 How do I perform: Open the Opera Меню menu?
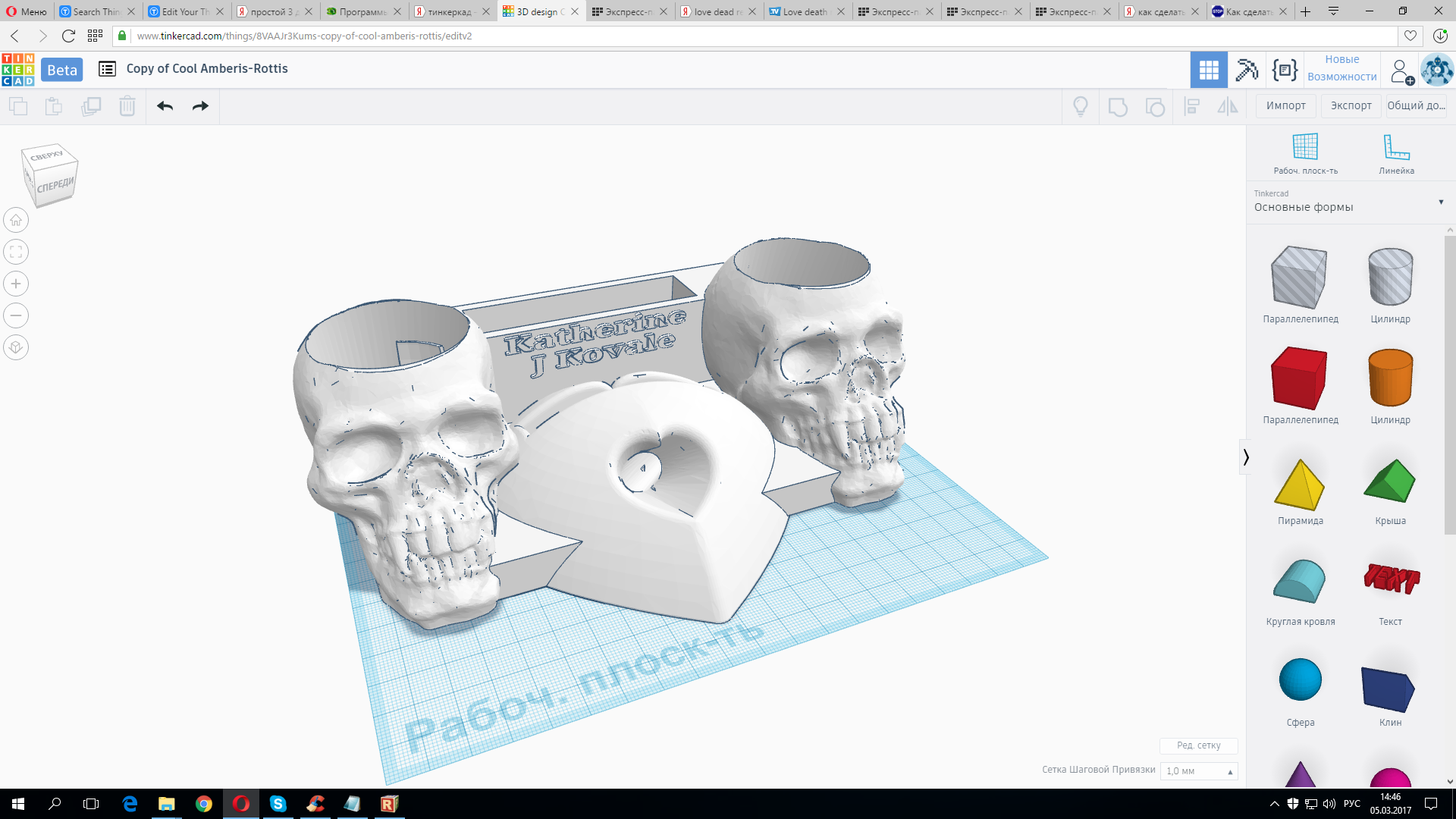(27, 11)
